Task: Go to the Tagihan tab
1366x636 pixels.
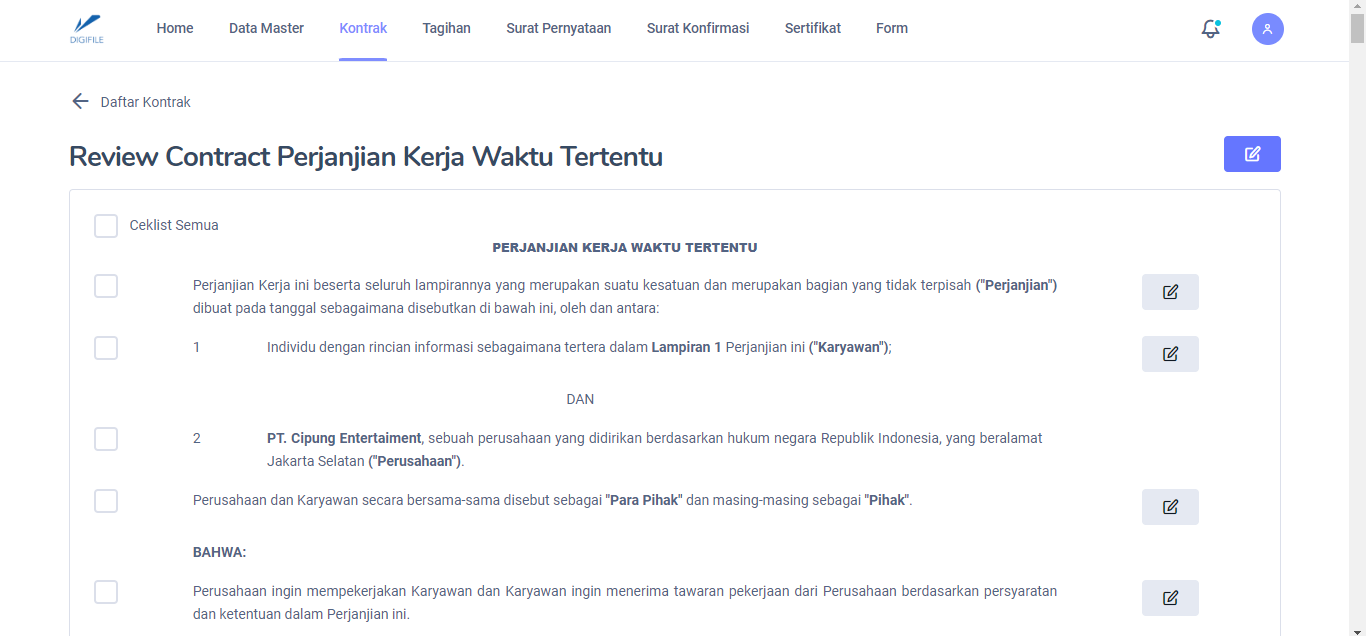Action: coord(446,29)
